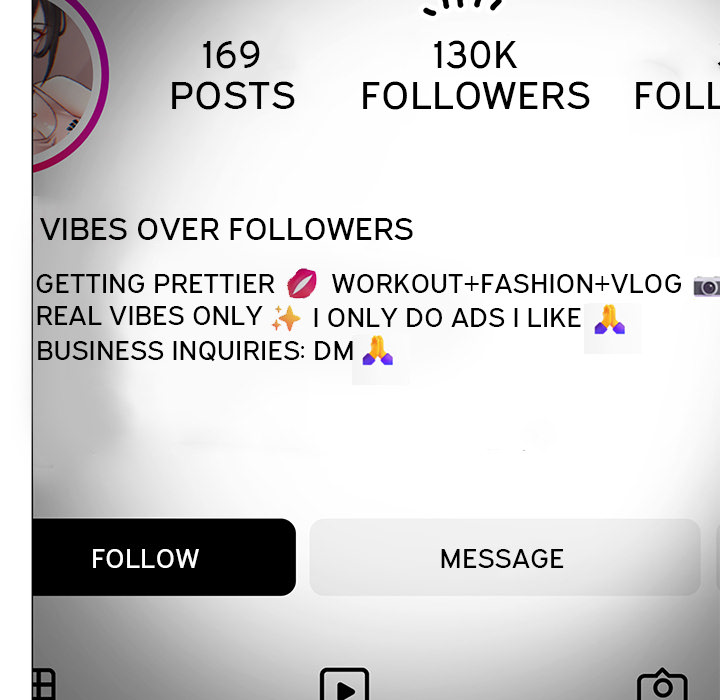Tap the black Follow button
720x700 pixels.
(164, 558)
